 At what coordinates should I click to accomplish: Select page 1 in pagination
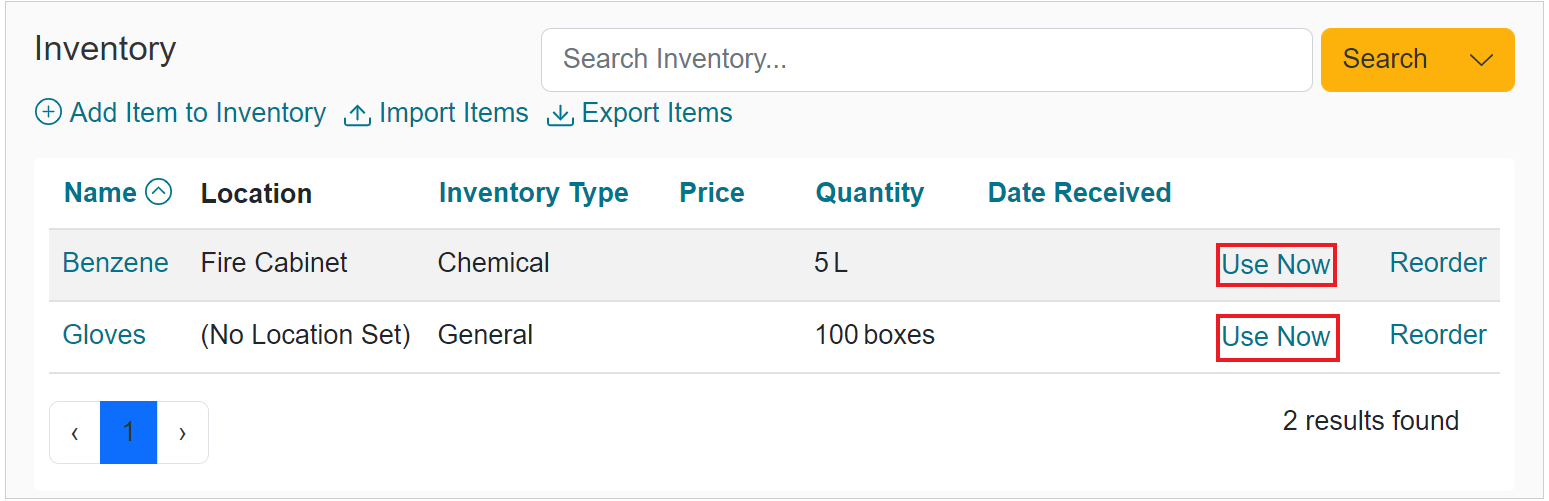128,433
